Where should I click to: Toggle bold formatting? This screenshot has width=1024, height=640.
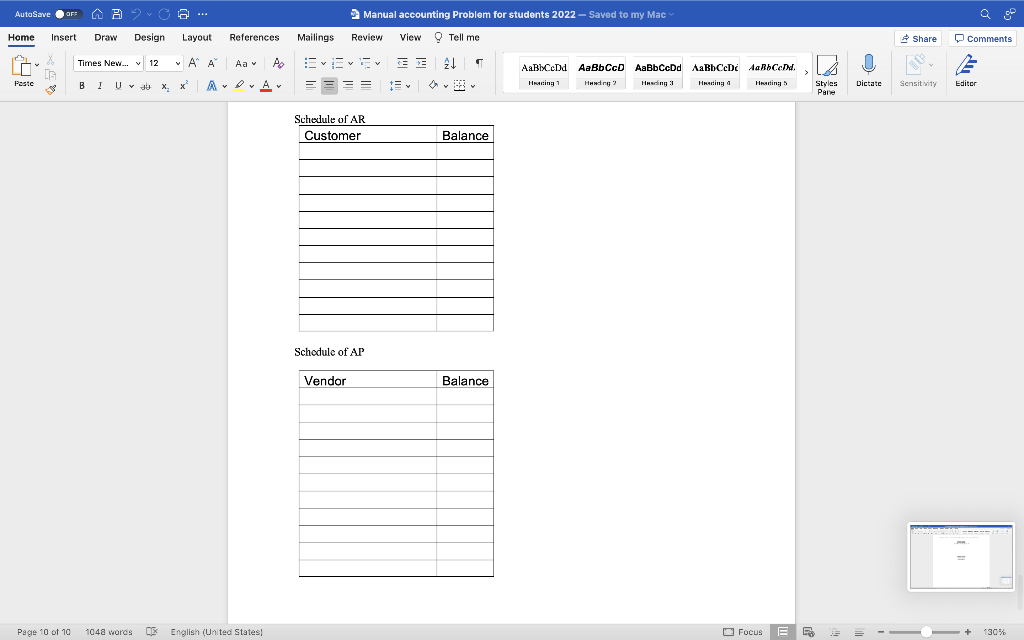pos(80,87)
